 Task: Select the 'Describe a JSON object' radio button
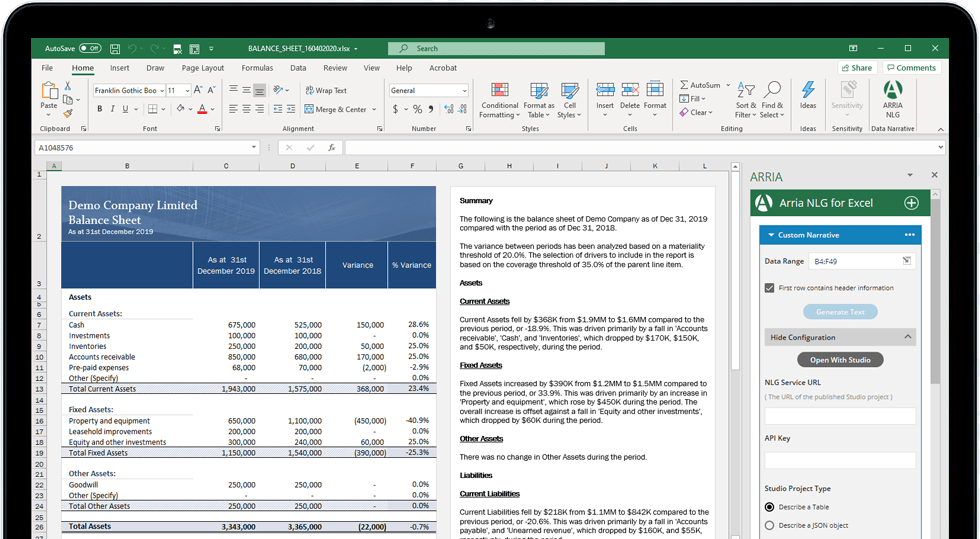click(769, 525)
